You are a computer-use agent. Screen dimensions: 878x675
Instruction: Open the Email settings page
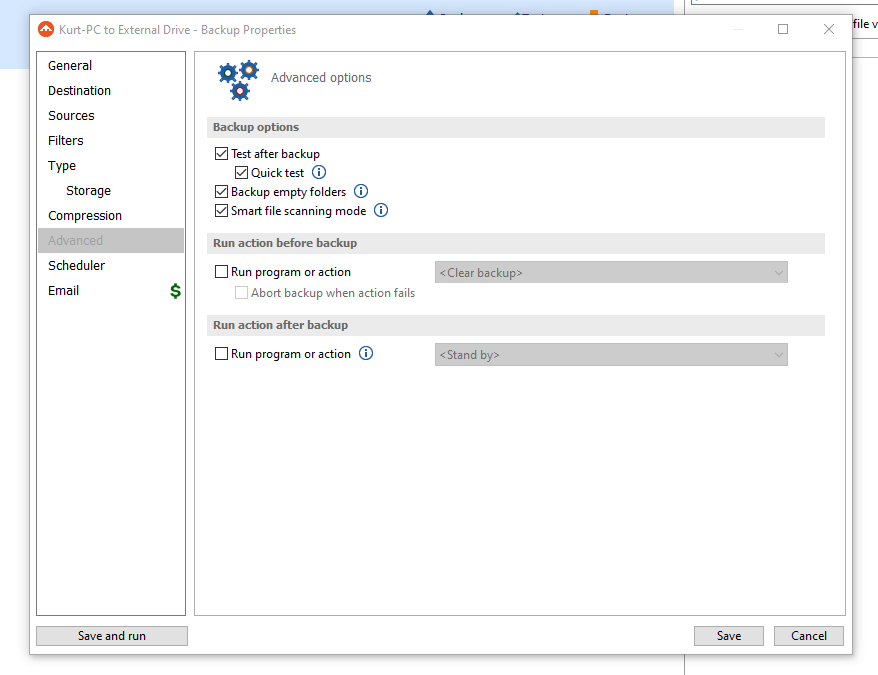pos(111,291)
